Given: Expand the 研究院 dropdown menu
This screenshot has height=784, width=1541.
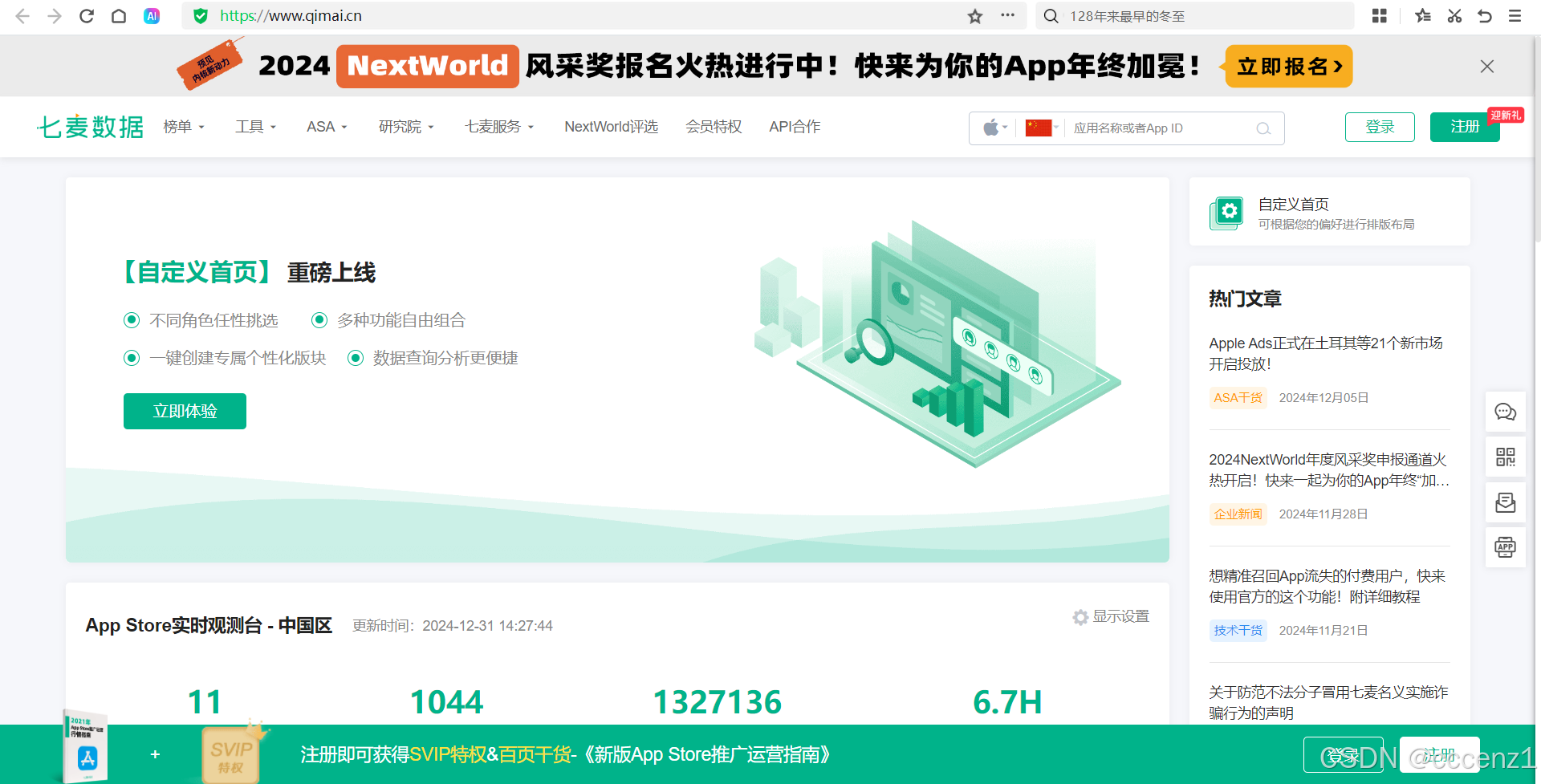Looking at the screenshot, I should [406, 127].
